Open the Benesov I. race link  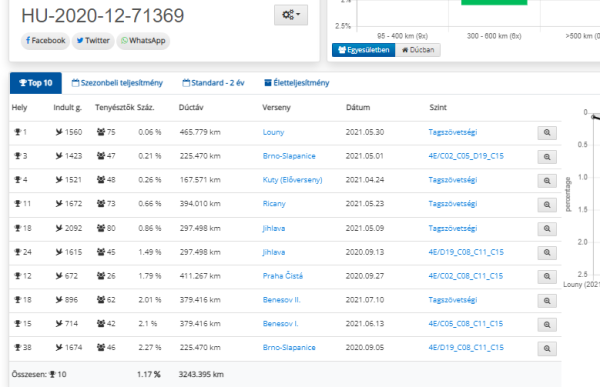280,324
